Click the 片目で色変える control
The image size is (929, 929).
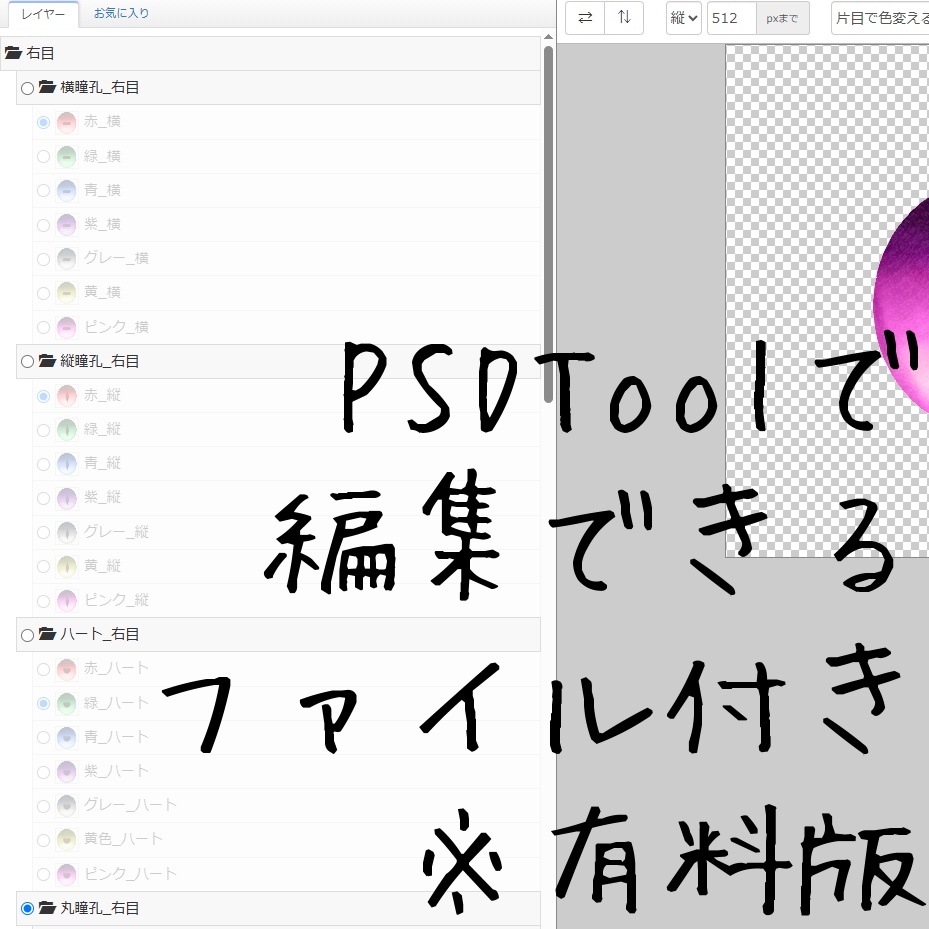(x=880, y=18)
